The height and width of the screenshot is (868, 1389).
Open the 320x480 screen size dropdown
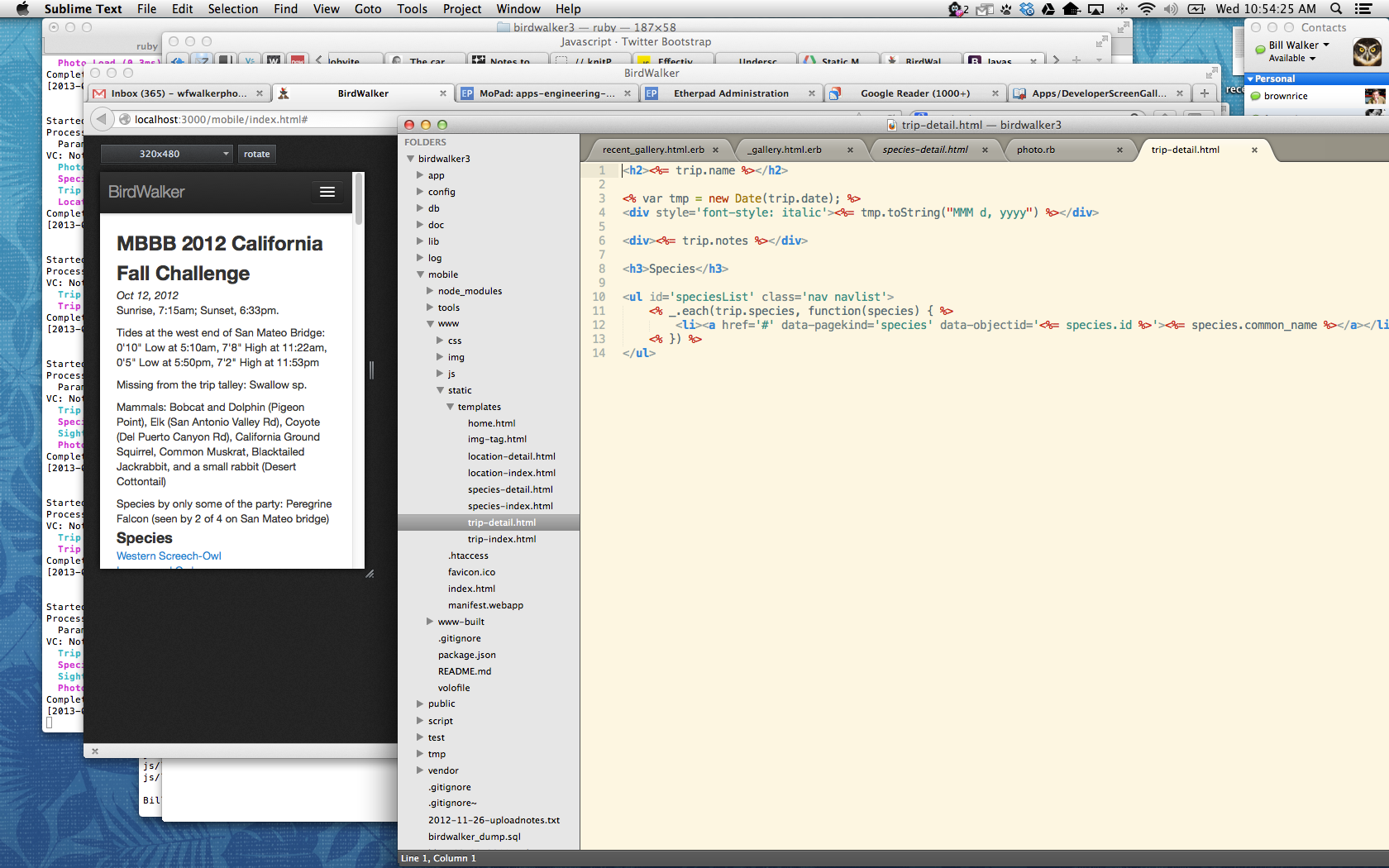click(x=167, y=154)
